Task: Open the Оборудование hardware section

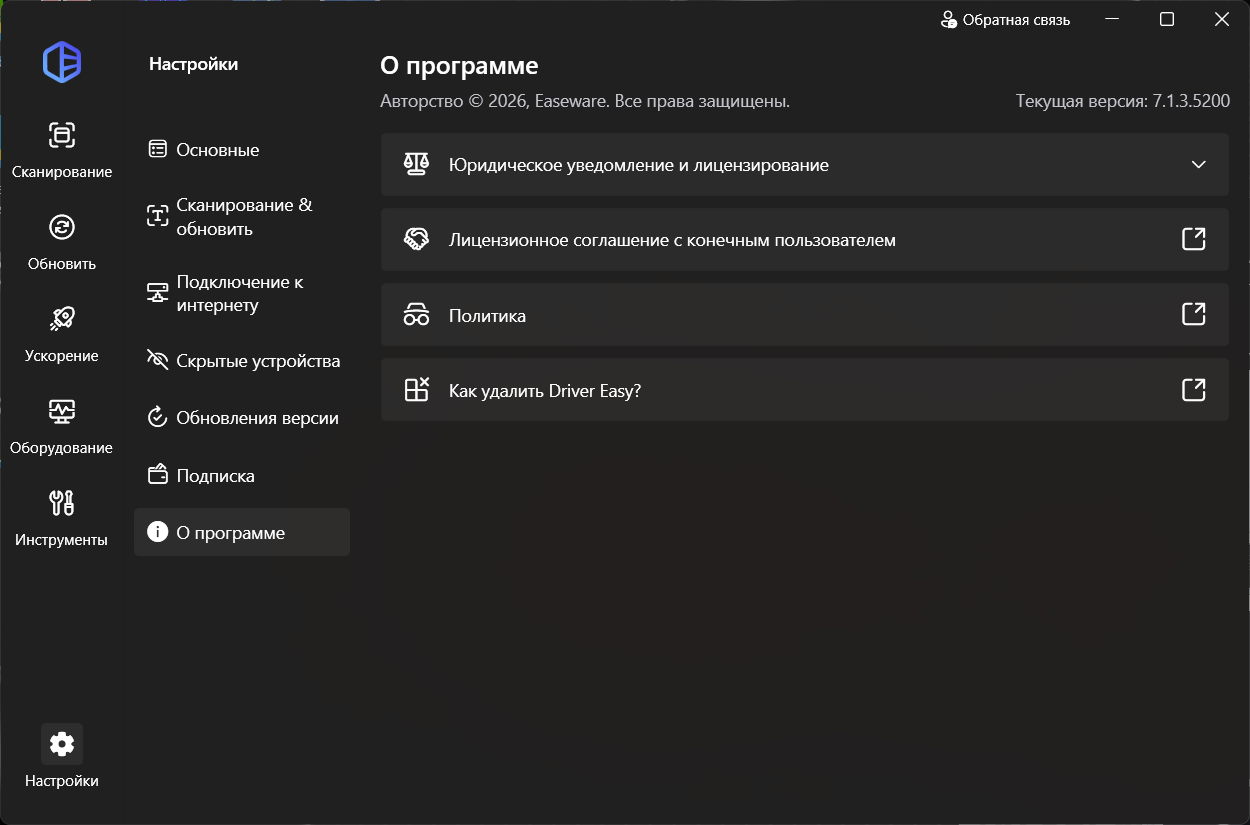Action: [x=62, y=426]
